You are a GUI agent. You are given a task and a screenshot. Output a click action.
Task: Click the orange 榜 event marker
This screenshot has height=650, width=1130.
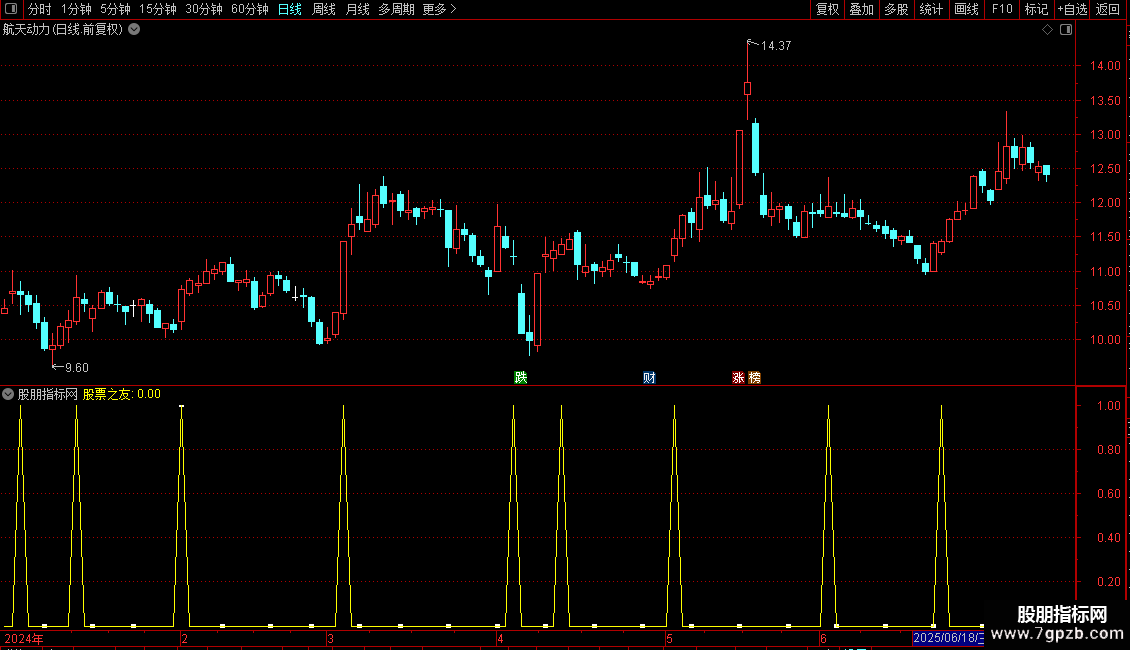pos(755,378)
